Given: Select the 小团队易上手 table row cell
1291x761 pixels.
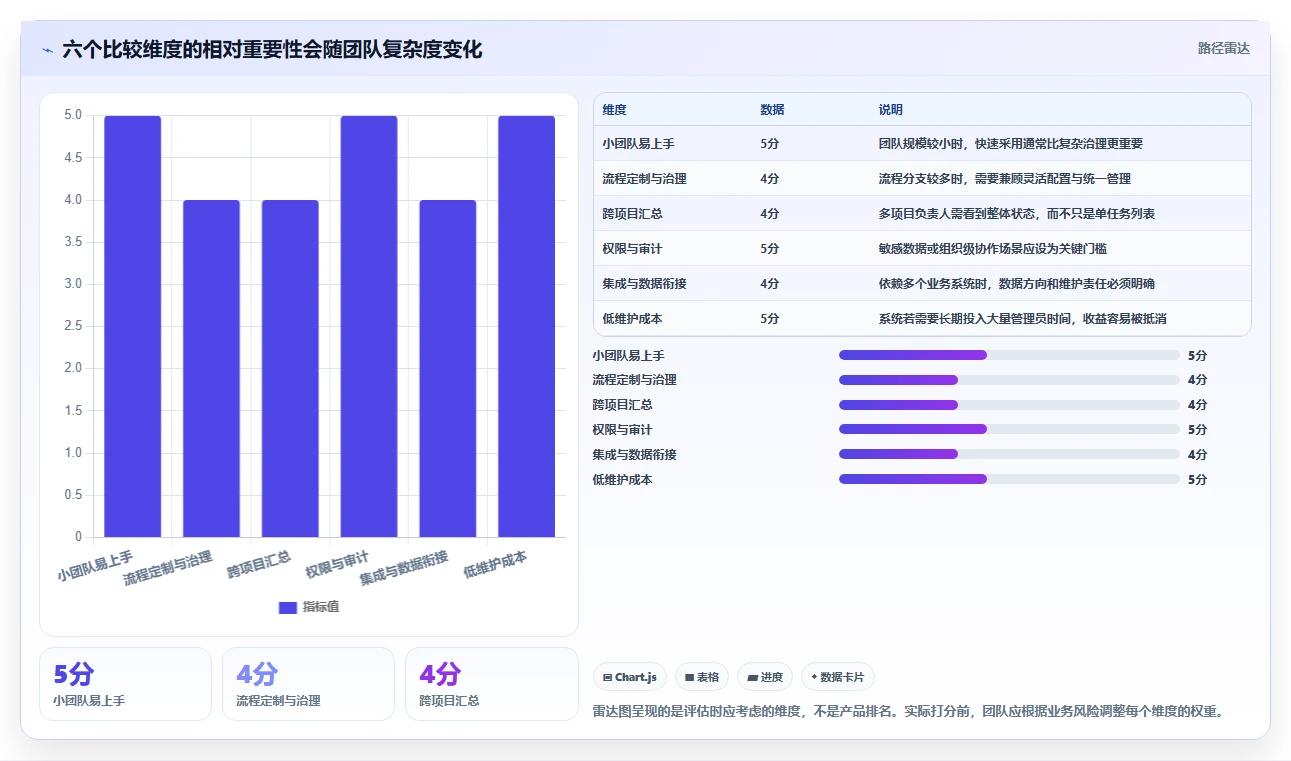Looking at the screenshot, I should 637,144.
